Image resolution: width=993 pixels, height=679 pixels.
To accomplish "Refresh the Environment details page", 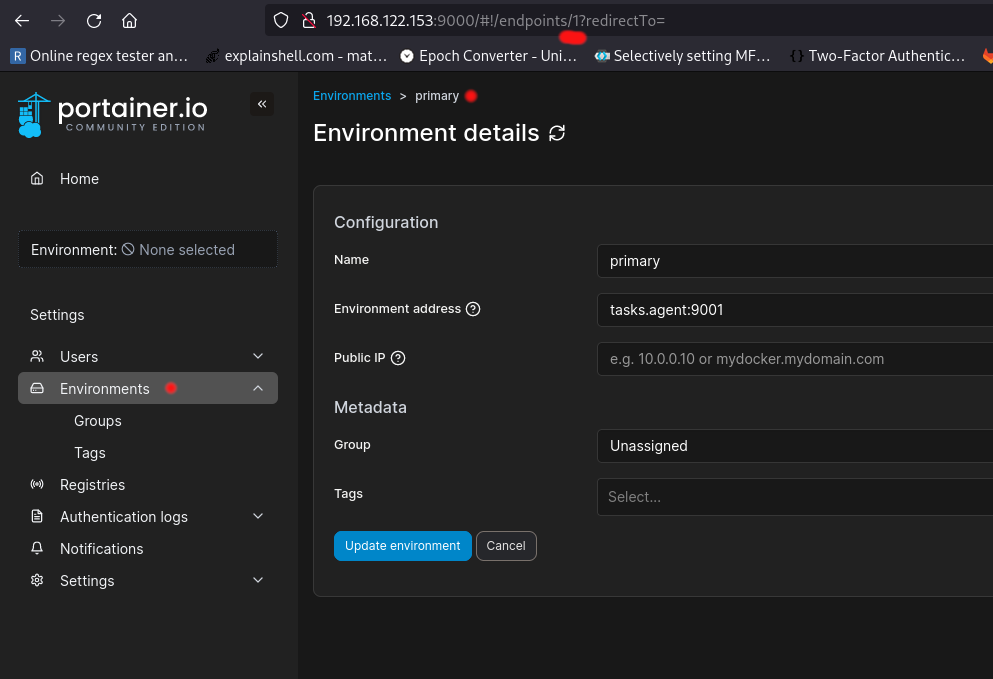I will coord(557,133).
